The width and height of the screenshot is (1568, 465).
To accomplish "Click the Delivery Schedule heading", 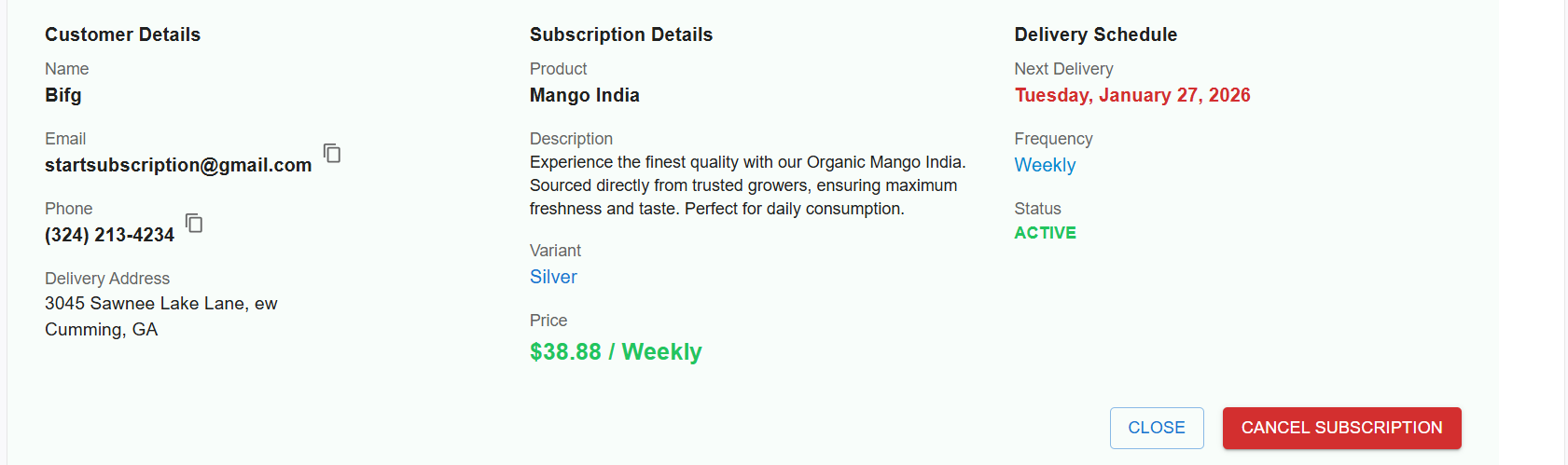I will click(x=1095, y=34).
